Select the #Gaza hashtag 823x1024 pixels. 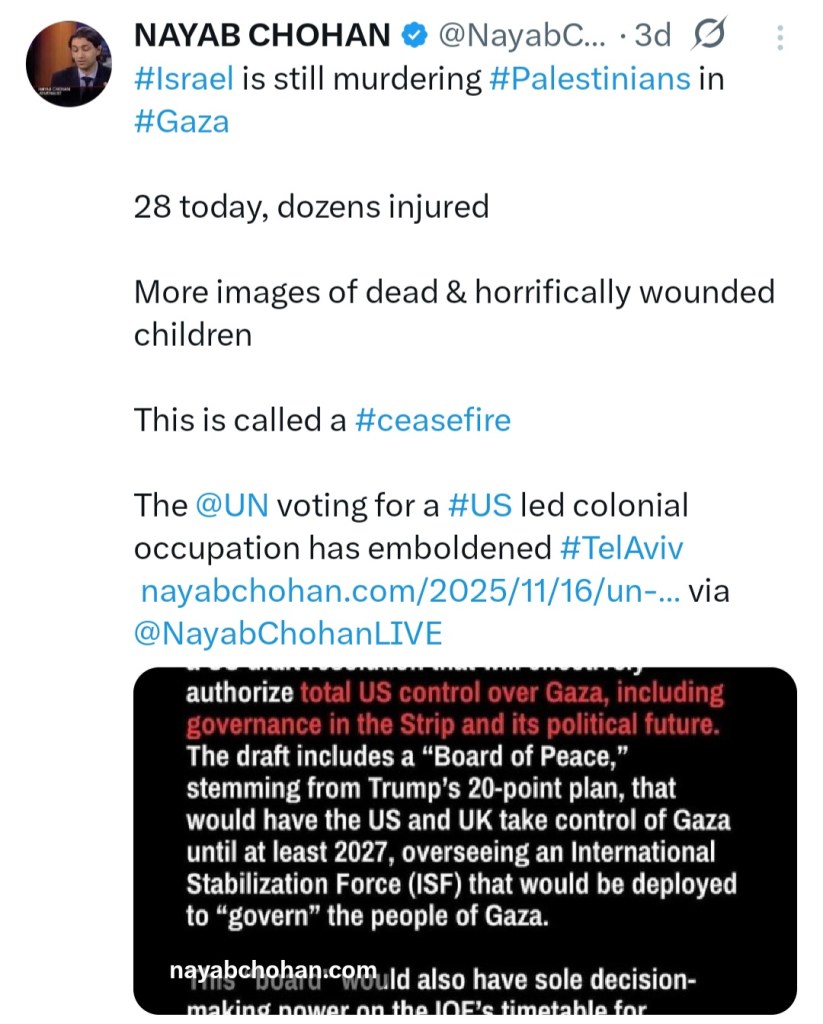181,122
